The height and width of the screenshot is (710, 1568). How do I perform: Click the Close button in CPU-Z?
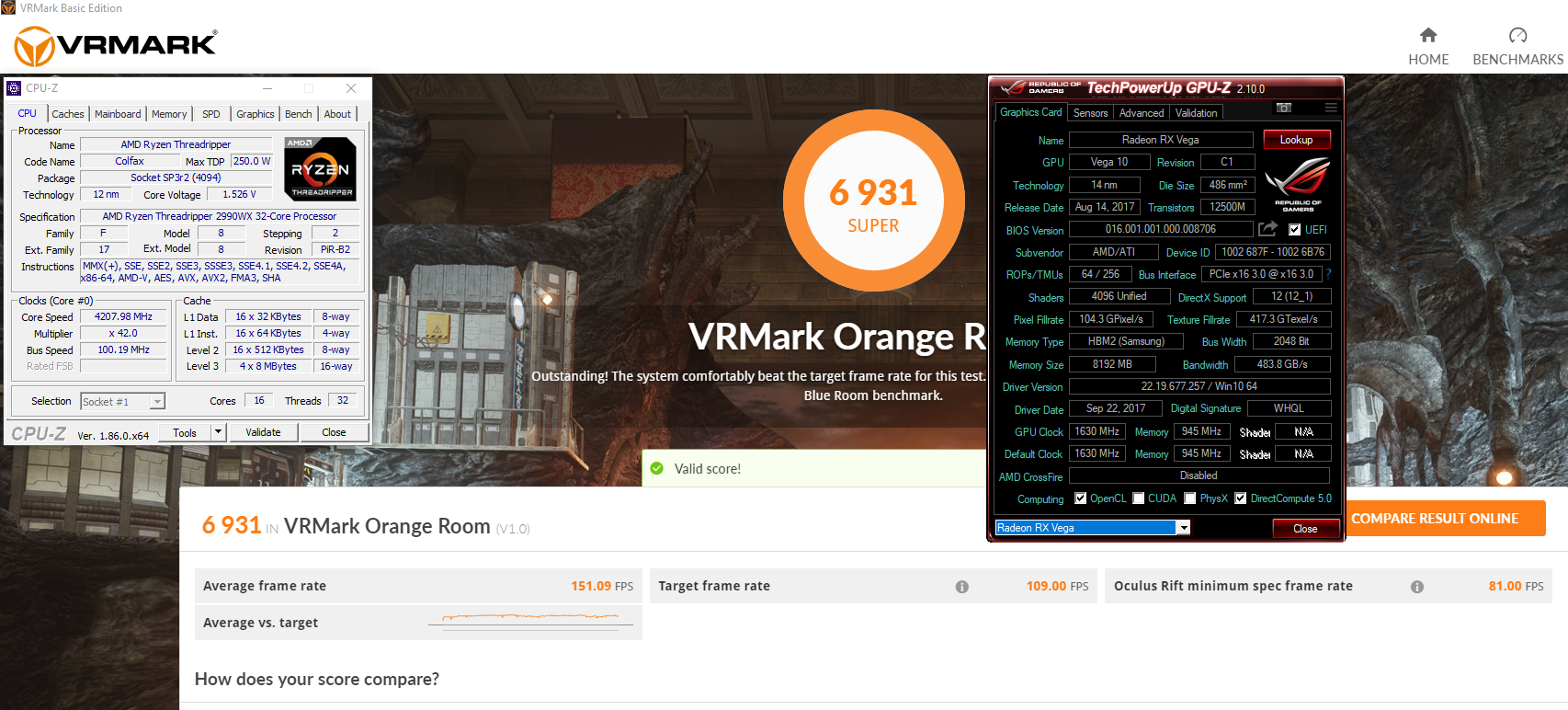335,432
